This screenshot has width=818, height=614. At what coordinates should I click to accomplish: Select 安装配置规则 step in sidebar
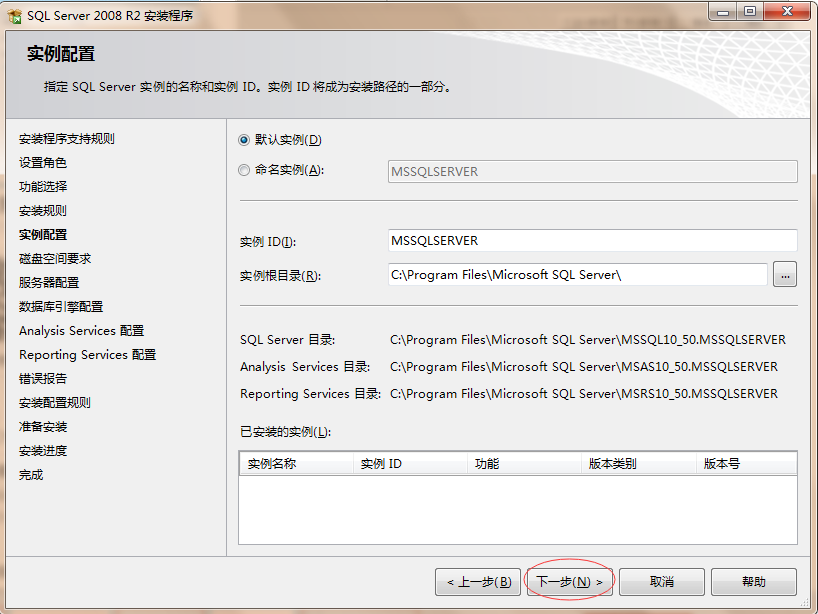tap(55, 403)
